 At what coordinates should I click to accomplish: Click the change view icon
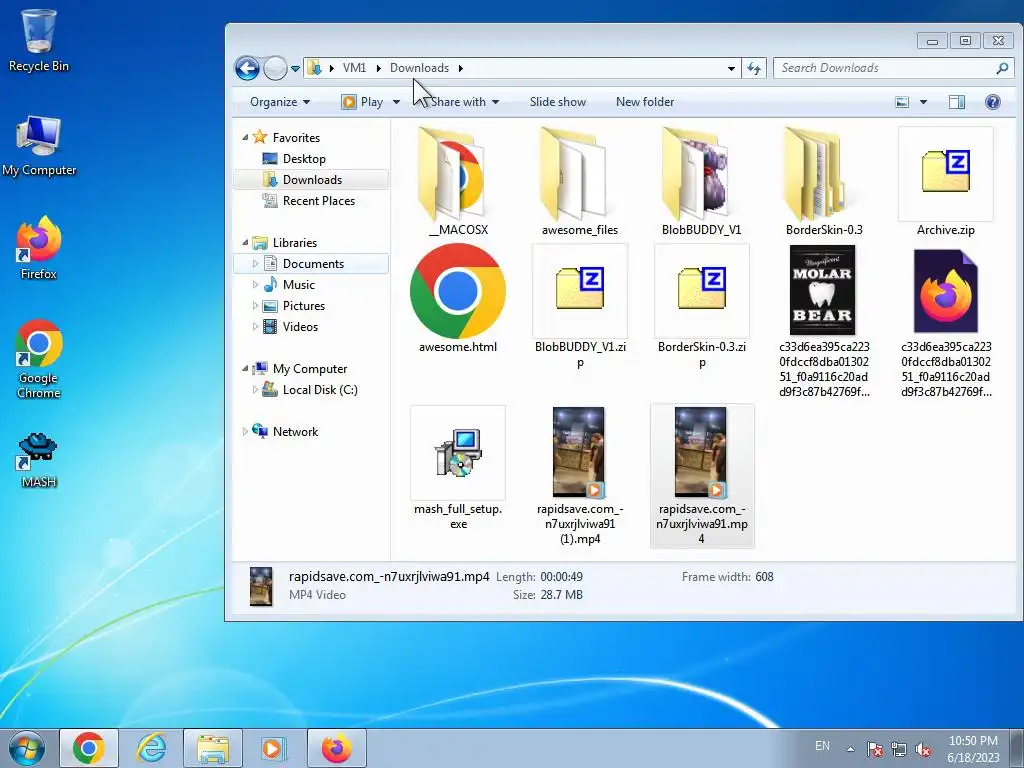point(902,102)
